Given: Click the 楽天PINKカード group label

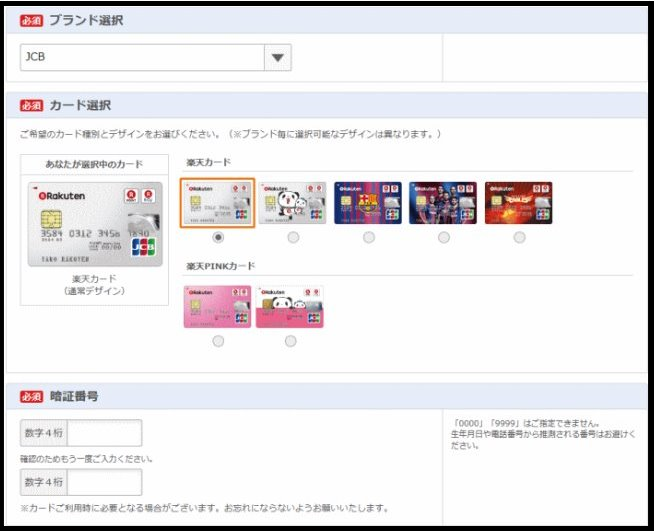Looking at the screenshot, I should tap(221, 266).
